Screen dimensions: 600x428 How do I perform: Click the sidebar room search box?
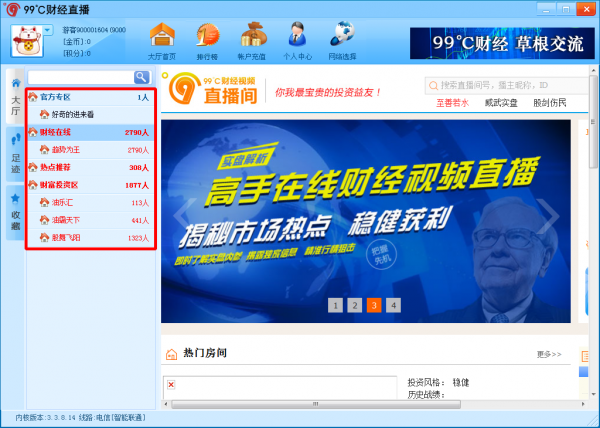[81, 77]
